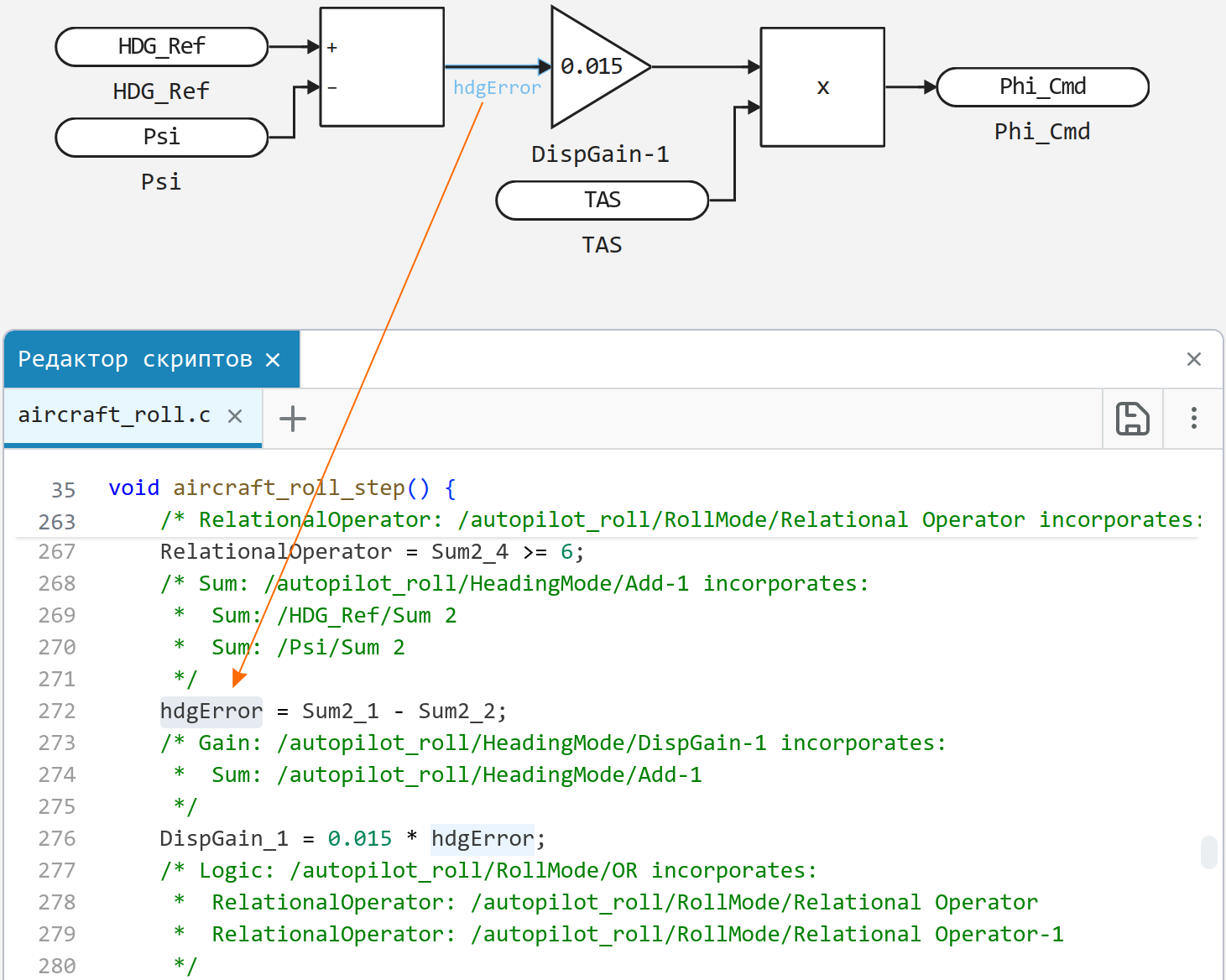
Task: Click the vertical scrollbar thumb in the code editor
Action: pyautogui.click(x=1208, y=852)
